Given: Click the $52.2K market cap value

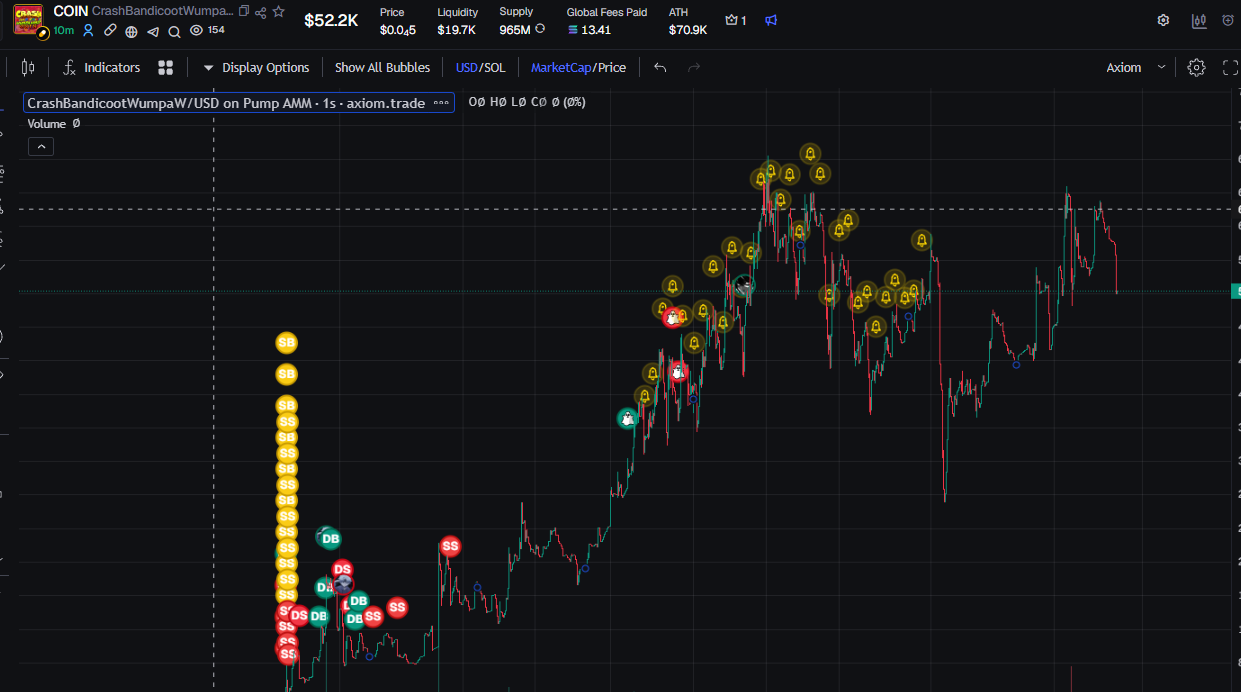Looking at the screenshot, I should 331,20.
